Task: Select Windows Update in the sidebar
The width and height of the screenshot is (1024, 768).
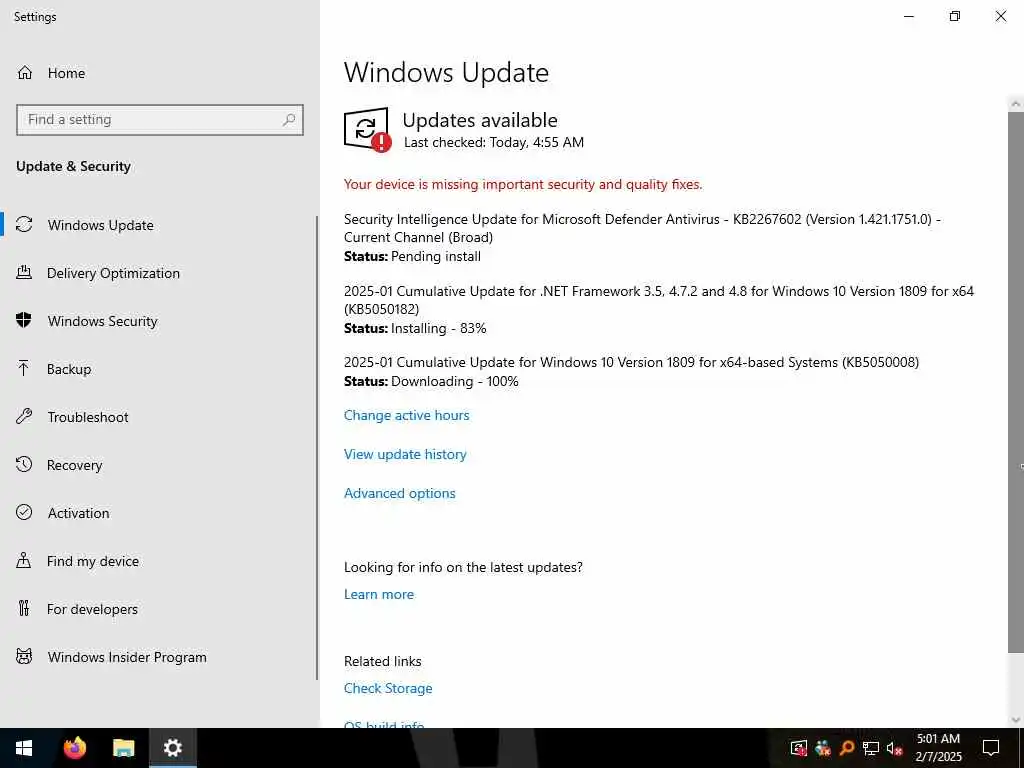Action: [x=101, y=225]
